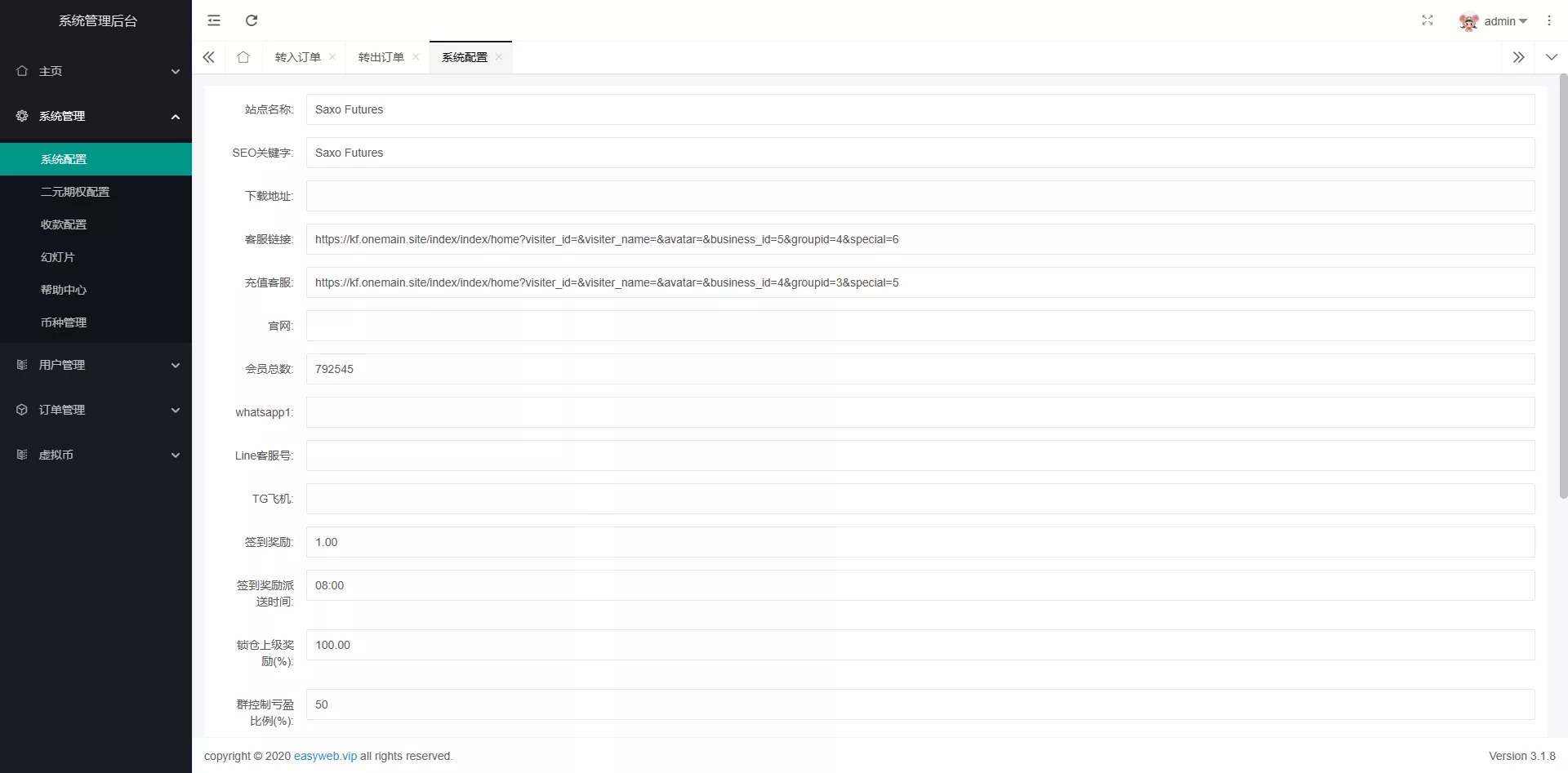Select 二元期权配置 in the sidebar
Screen dimensions: 1568x773
pyautogui.click(x=75, y=192)
